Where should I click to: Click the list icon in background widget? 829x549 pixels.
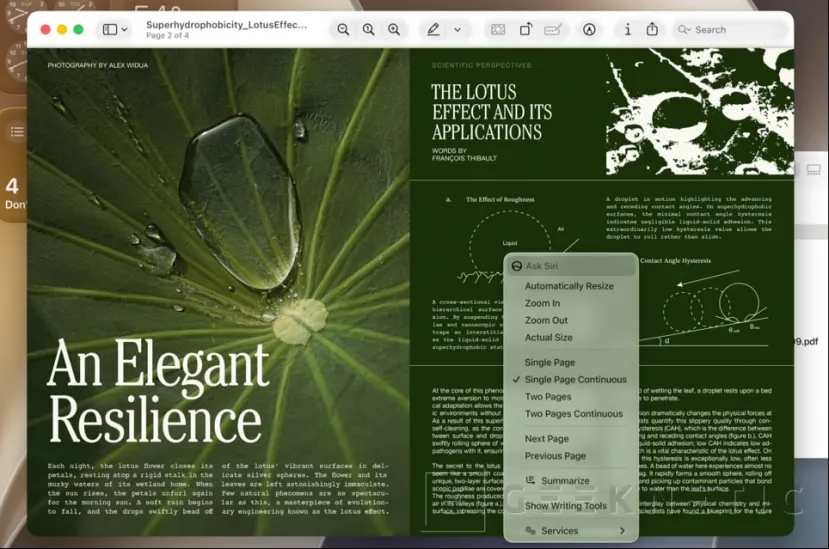click(x=17, y=131)
